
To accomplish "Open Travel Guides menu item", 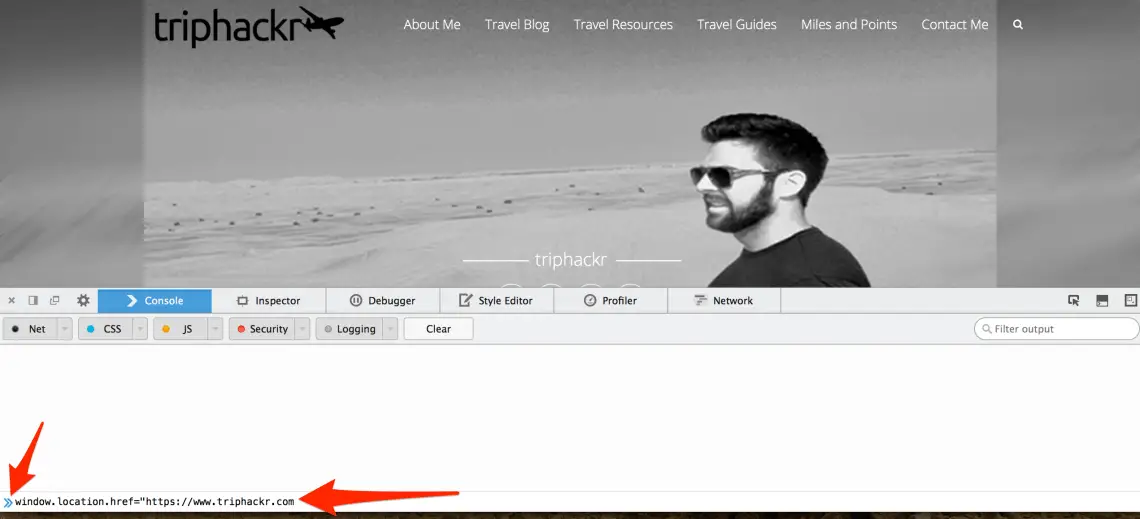I will [x=736, y=25].
